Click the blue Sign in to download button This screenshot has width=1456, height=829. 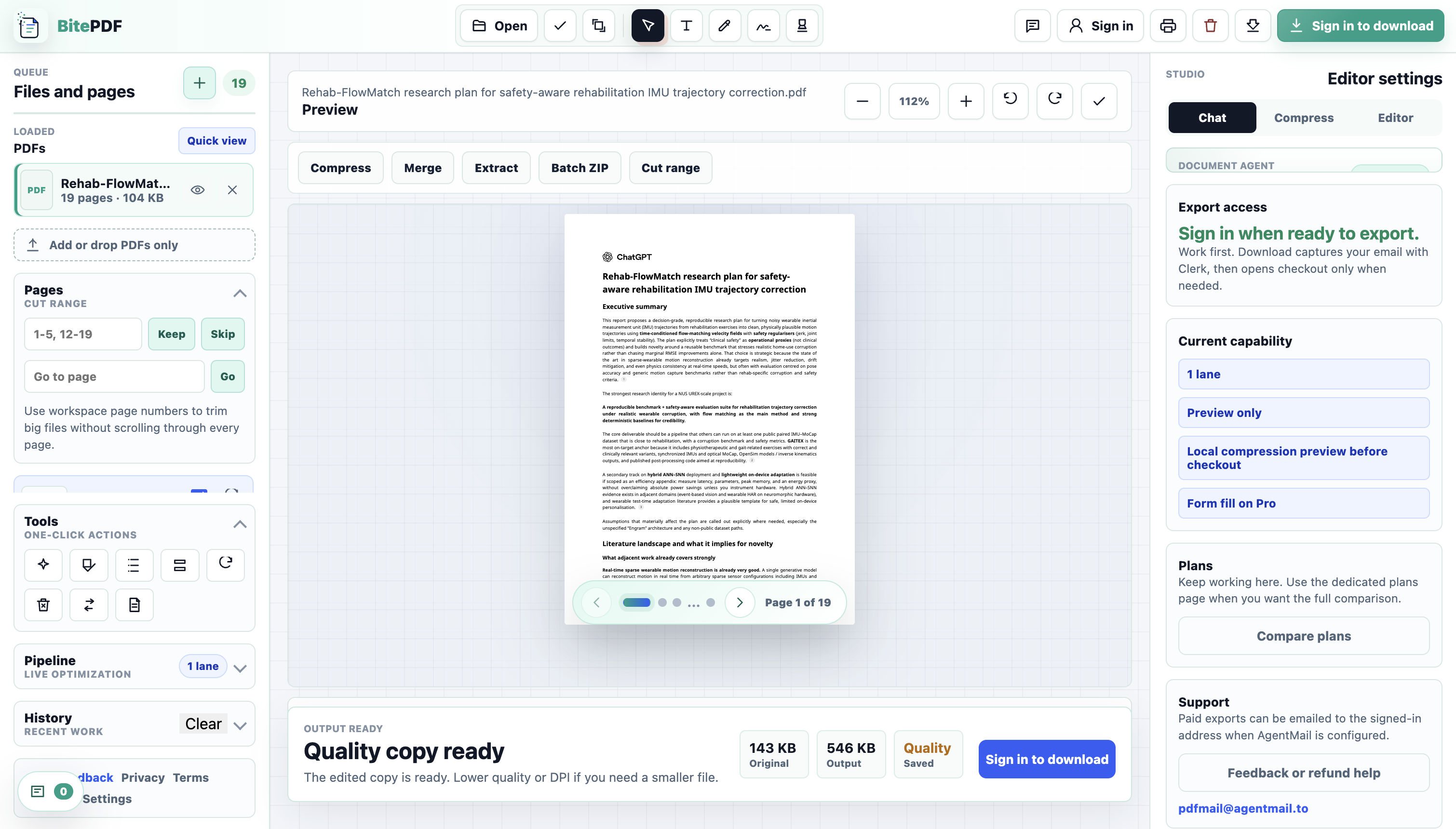tap(1047, 760)
